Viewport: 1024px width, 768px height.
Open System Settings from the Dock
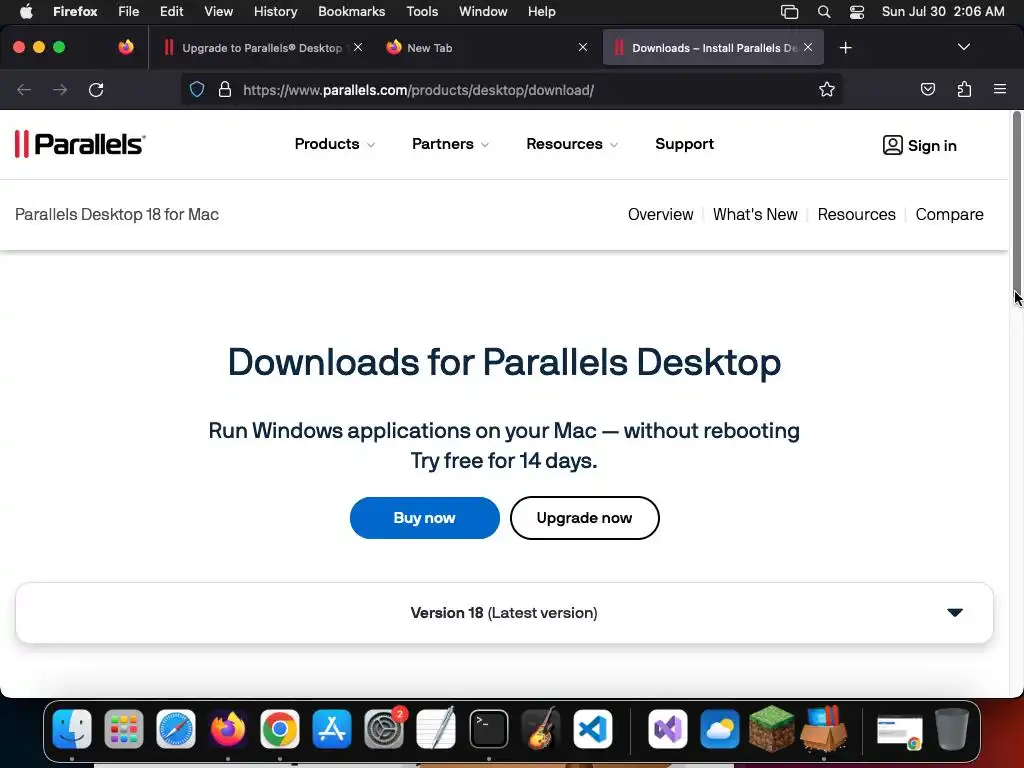coord(384,729)
